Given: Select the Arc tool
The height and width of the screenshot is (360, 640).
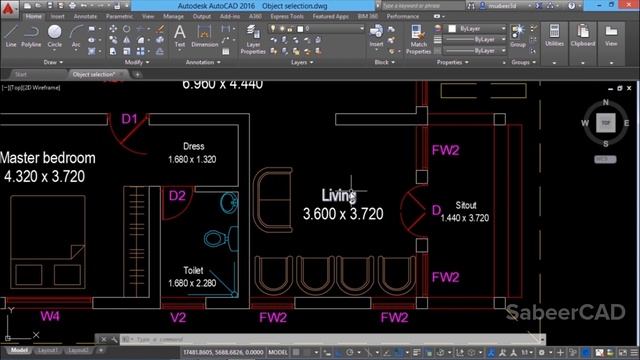Looking at the screenshot, I should click(76, 36).
